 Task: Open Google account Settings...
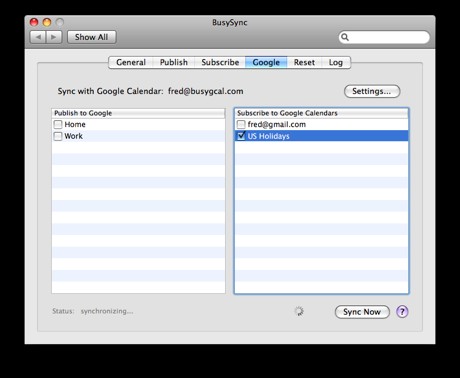tap(372, 91)
